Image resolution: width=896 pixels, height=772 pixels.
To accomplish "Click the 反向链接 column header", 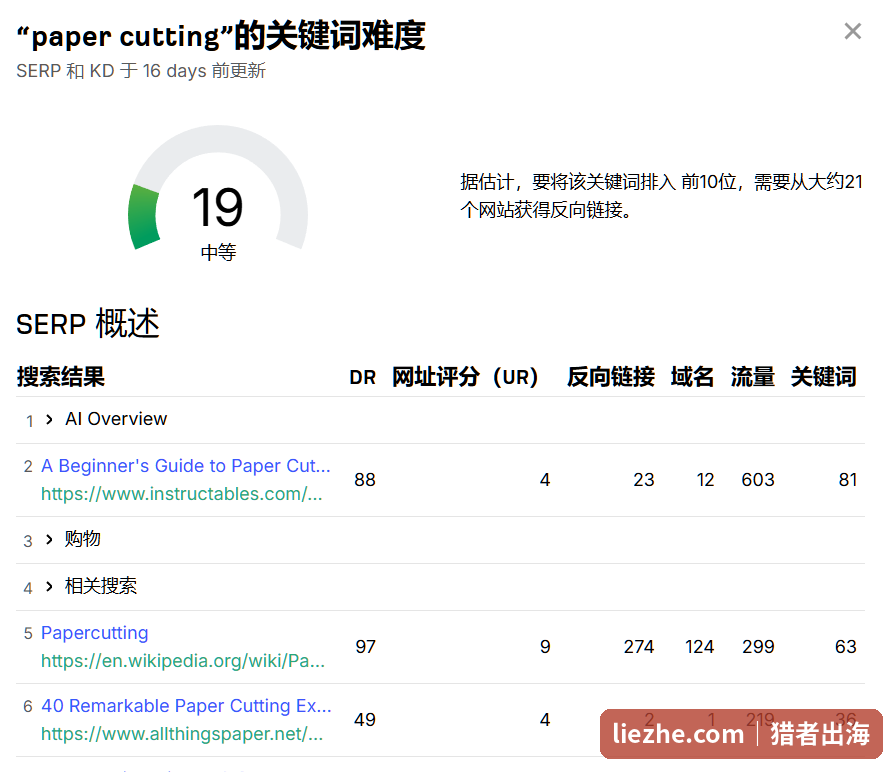I will (611, 377).
